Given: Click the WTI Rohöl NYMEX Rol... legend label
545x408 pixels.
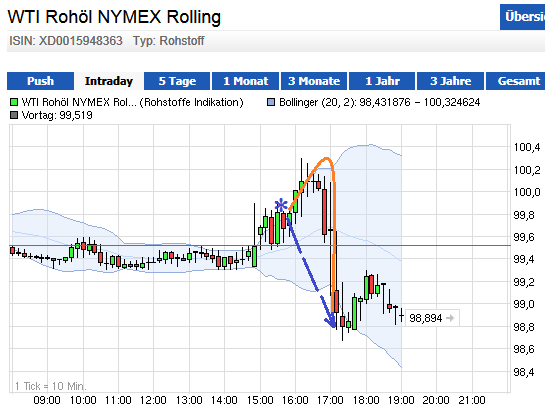Looking at the screenshot, I should tap(132, 102).
